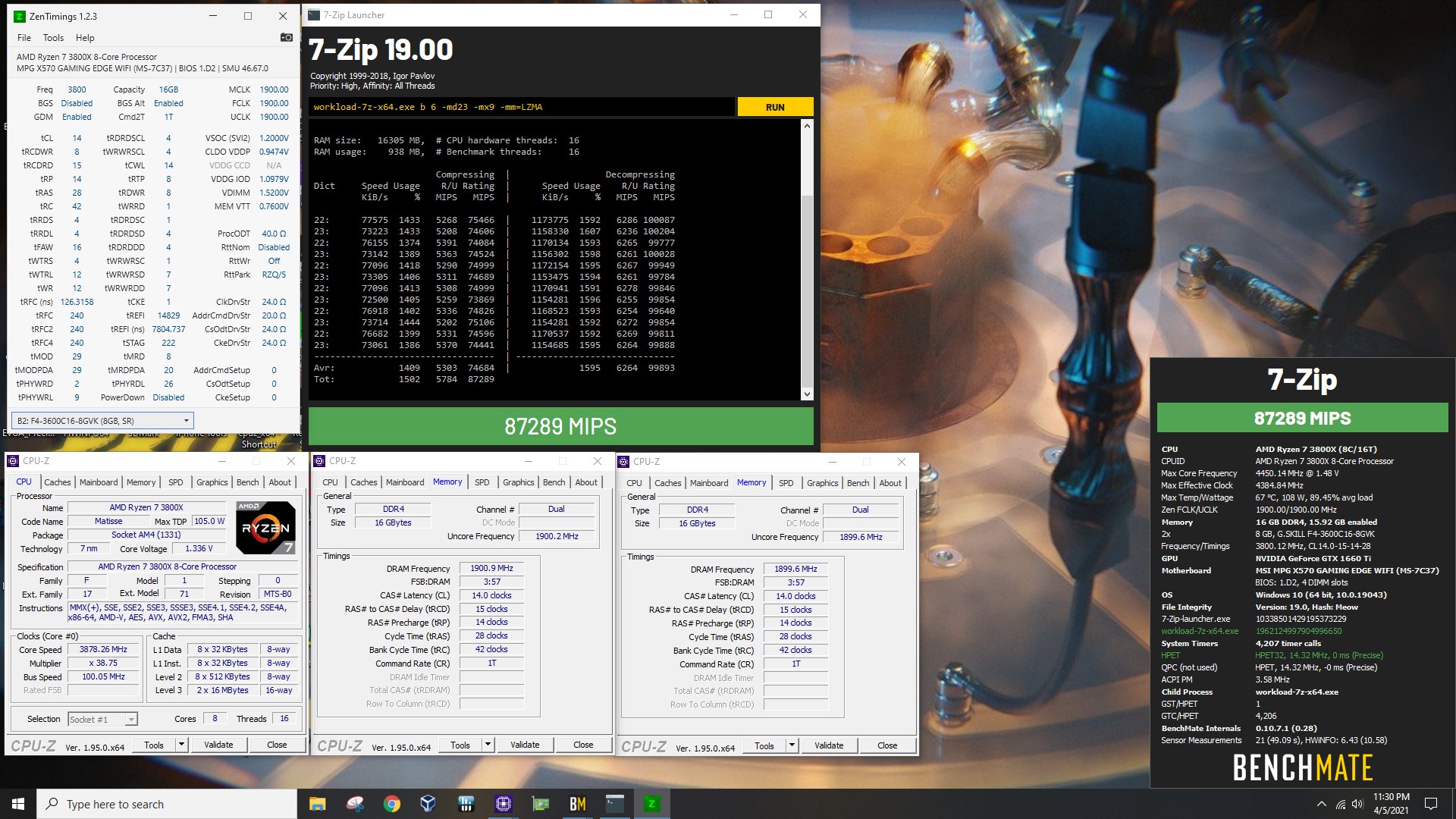This screenshot has height=819, width=1456.
Task: Select Graphics tab in middle CPU-Z window
Action: coord(518,482)
